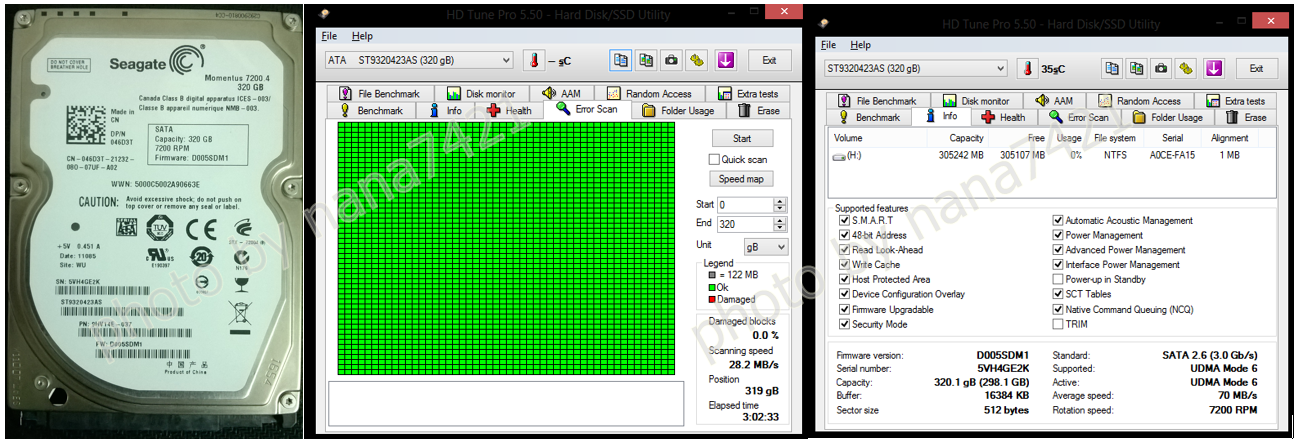Click the End value spinner arrows
Viewport: 1305px width, 446px height.
coord(780,224)
